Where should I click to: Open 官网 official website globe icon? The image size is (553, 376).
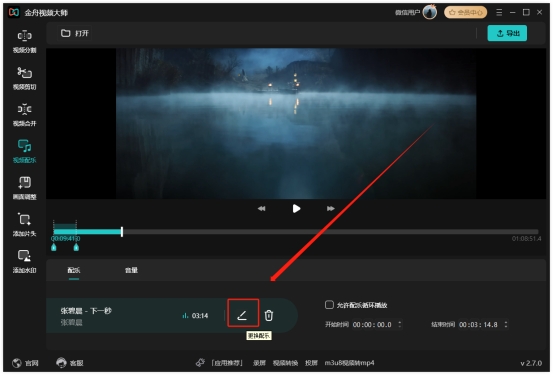[17, 363]
